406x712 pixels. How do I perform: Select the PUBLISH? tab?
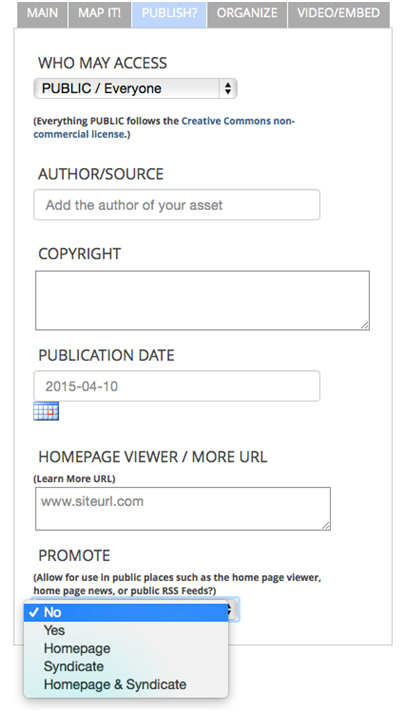[x=169, y=13]
